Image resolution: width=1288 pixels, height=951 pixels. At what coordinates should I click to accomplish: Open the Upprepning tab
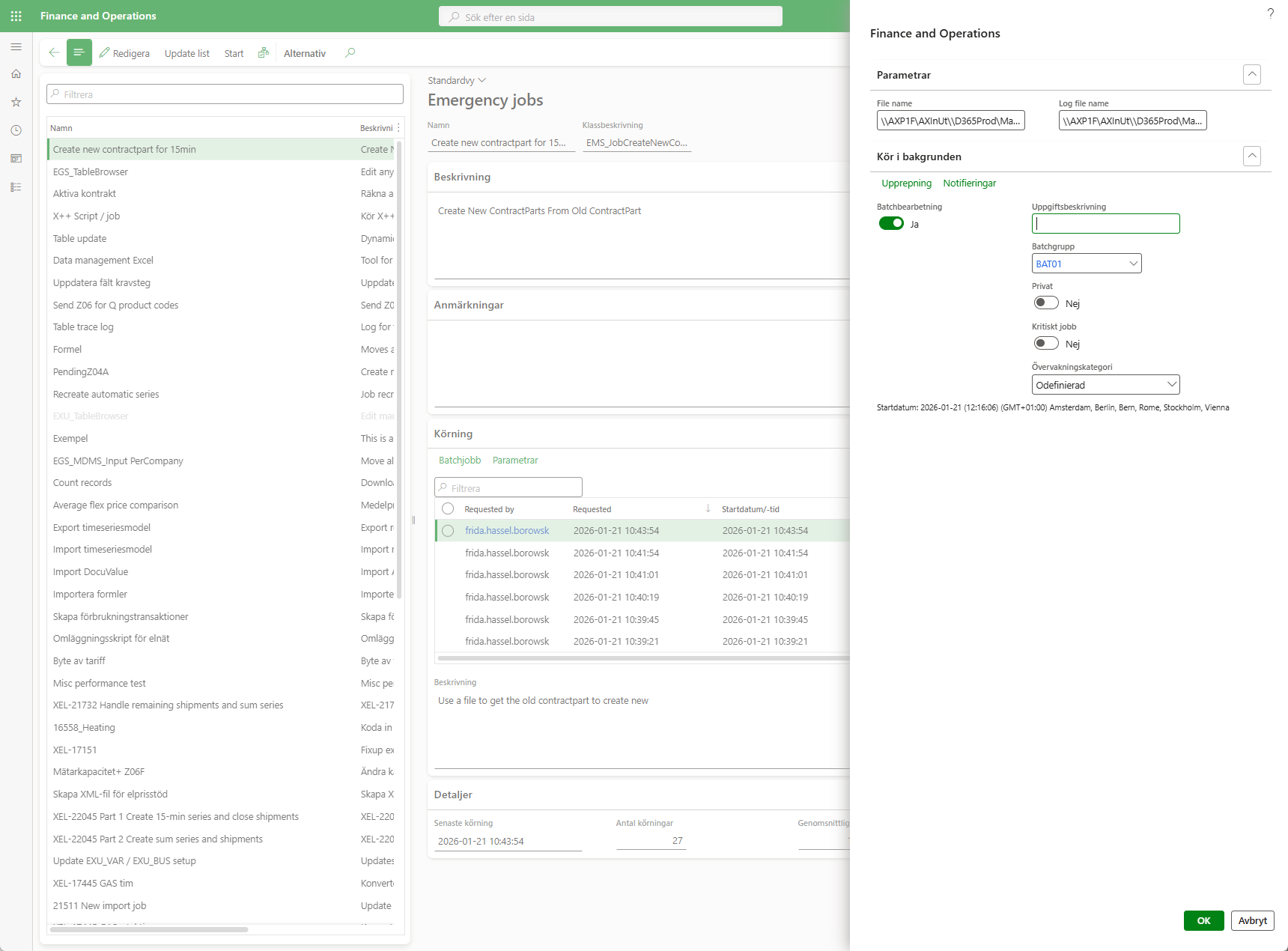pyautogui.click(x=906, y=183)
